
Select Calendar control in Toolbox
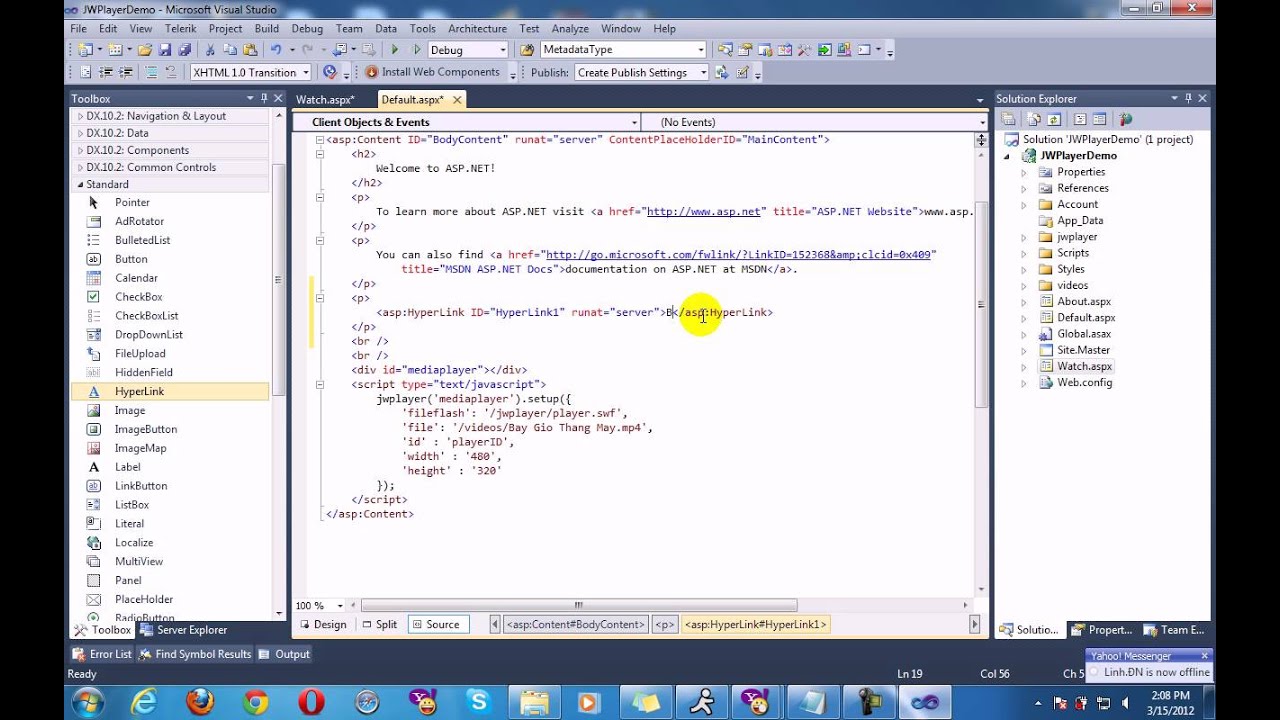pyautogui.click(x=171, y=278)
